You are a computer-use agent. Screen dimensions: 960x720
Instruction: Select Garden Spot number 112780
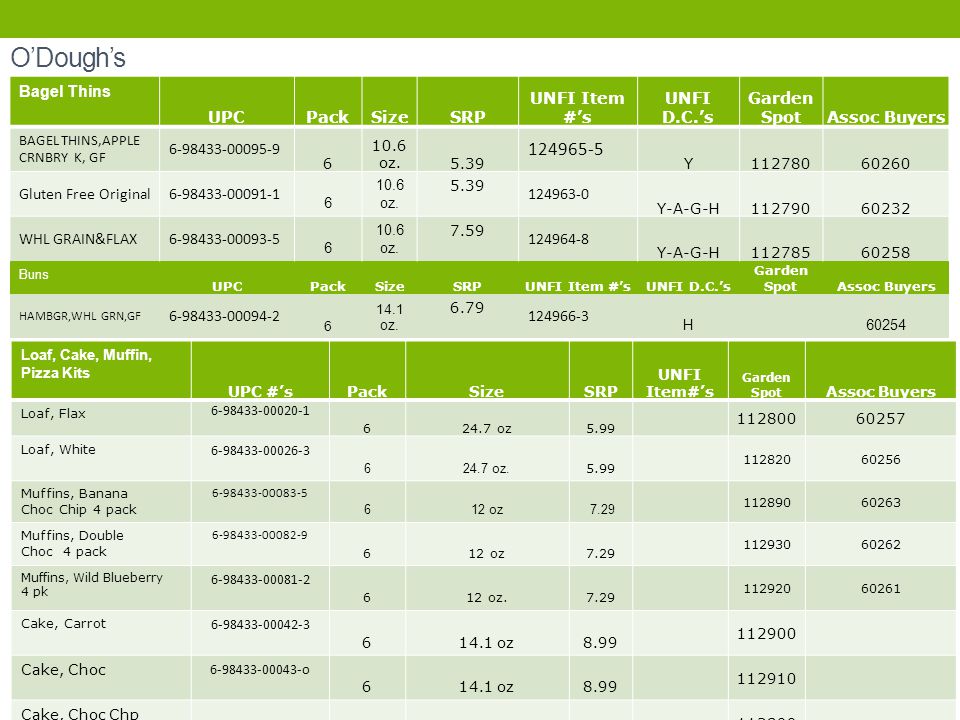(x=780, y=163)
